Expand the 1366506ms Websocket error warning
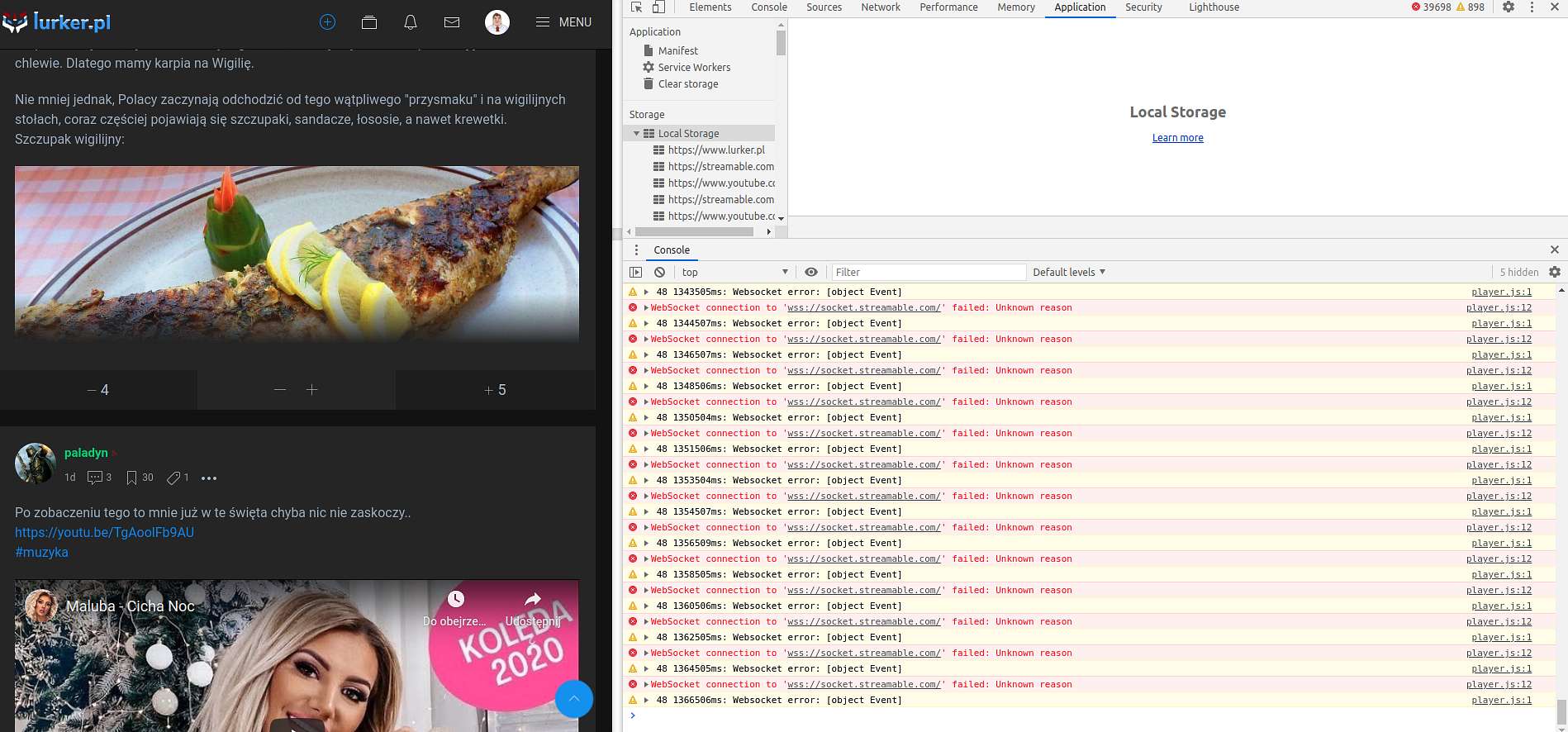1568x732 pixels. click(646, 700)
